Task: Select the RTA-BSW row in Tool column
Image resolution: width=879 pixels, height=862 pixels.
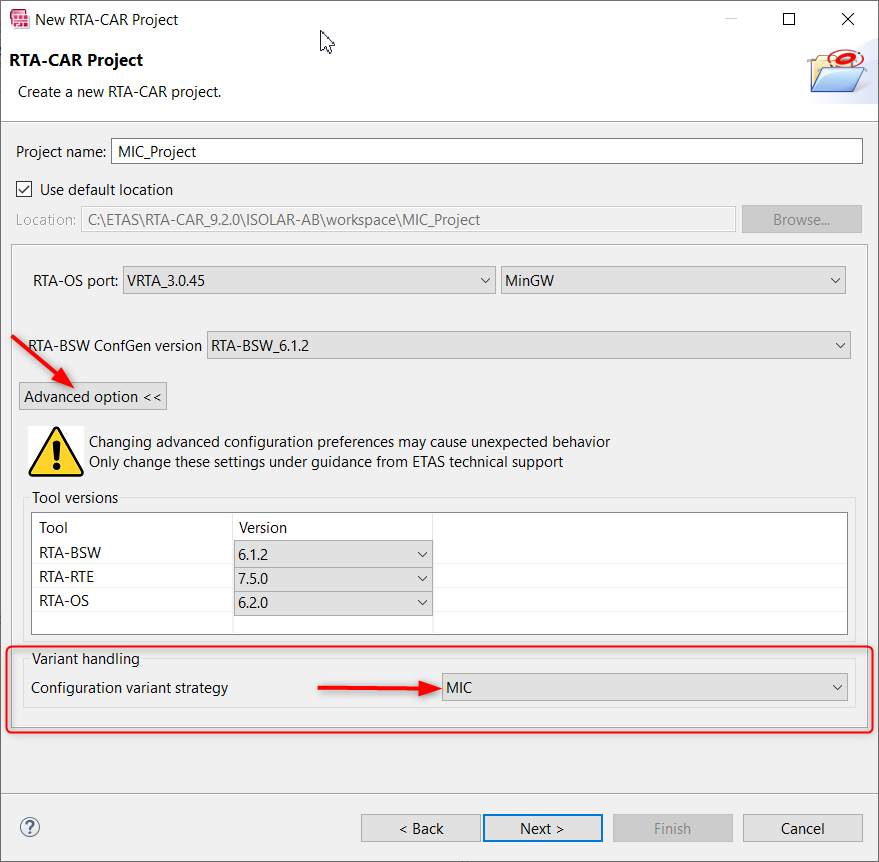Action: [x=70, y=553]
